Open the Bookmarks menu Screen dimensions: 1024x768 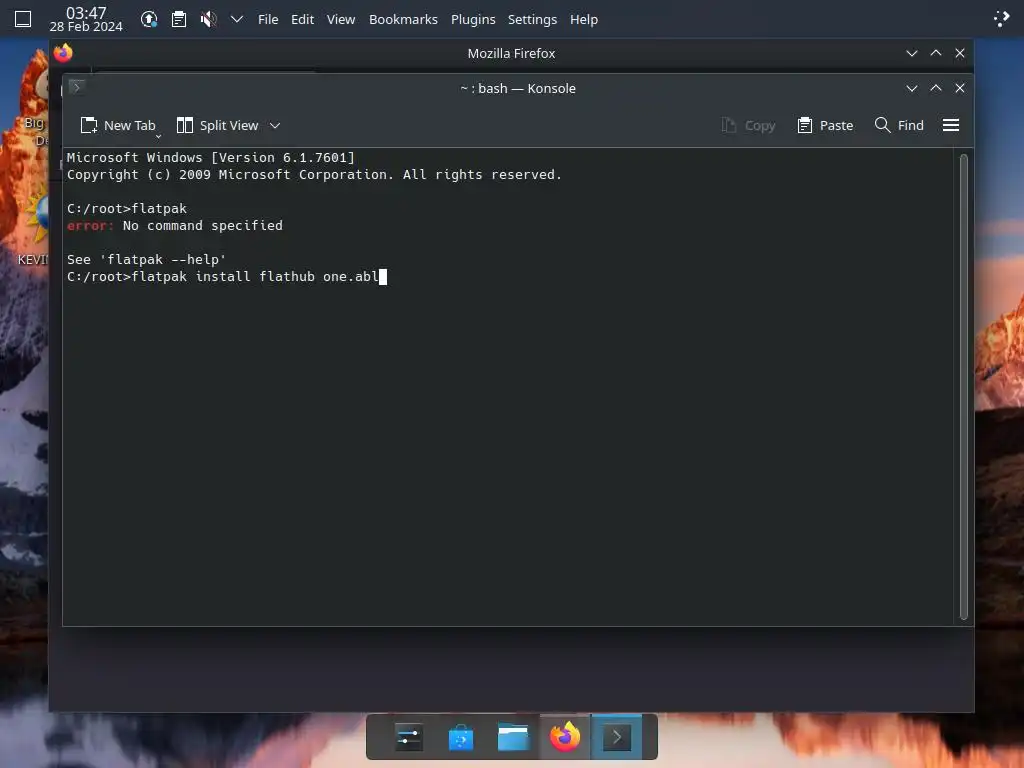pyautogui.click(x=403, y=20)
